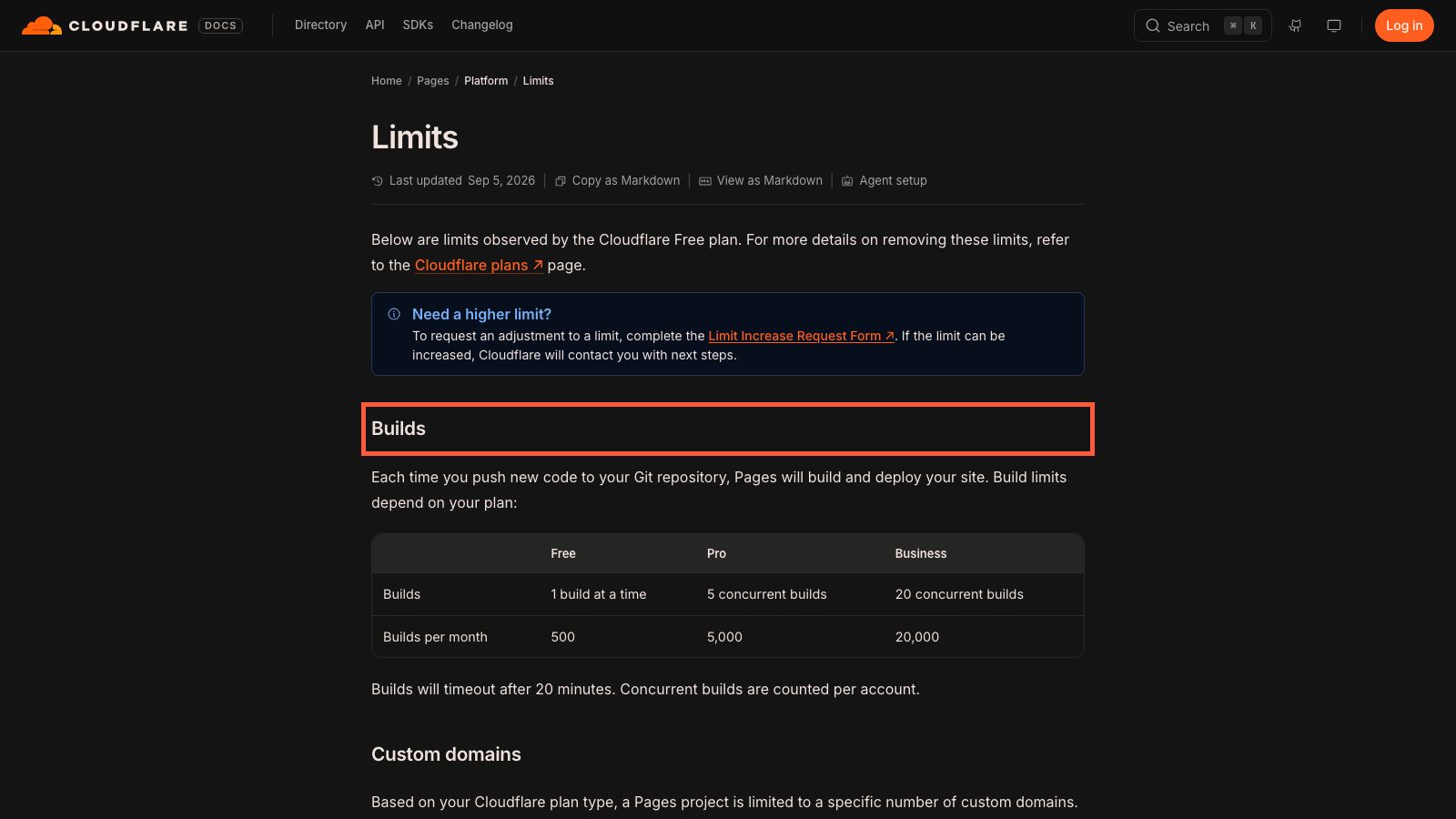Go to Pages in the breadcrumb

pyautogui.click(x=433, y=81)
